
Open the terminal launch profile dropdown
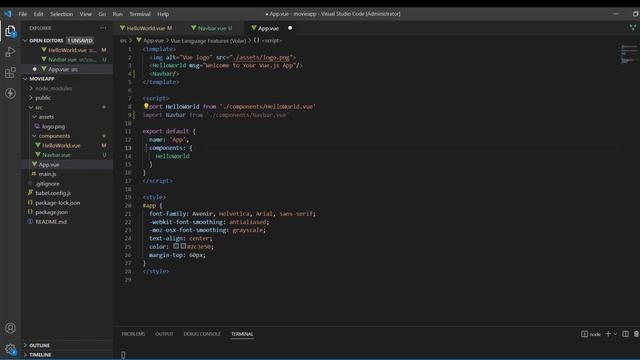616,334
